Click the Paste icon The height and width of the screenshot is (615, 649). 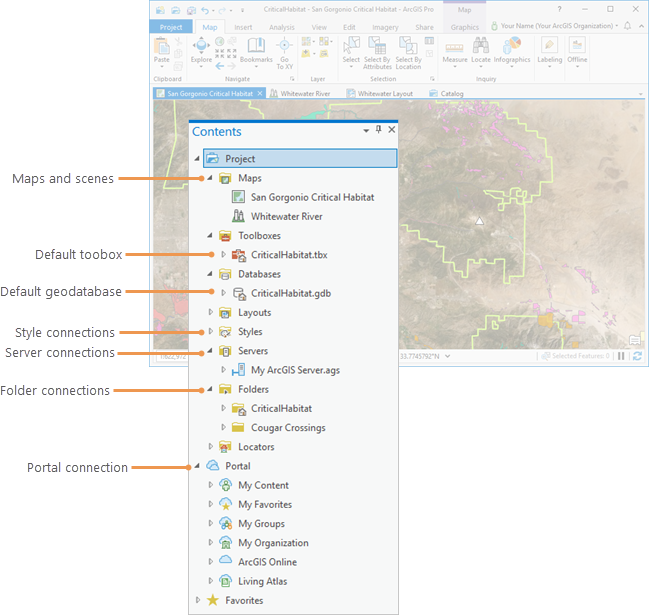(161, 46)
